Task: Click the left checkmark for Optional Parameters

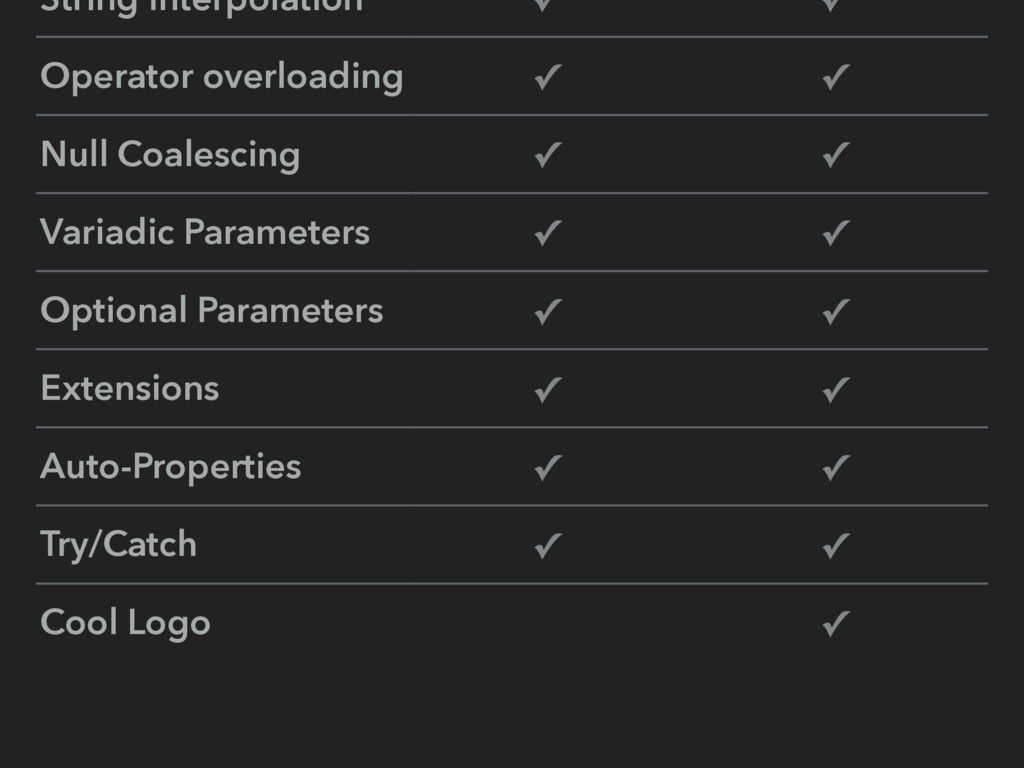Action: pyautogui.click(x=546, y=311)
